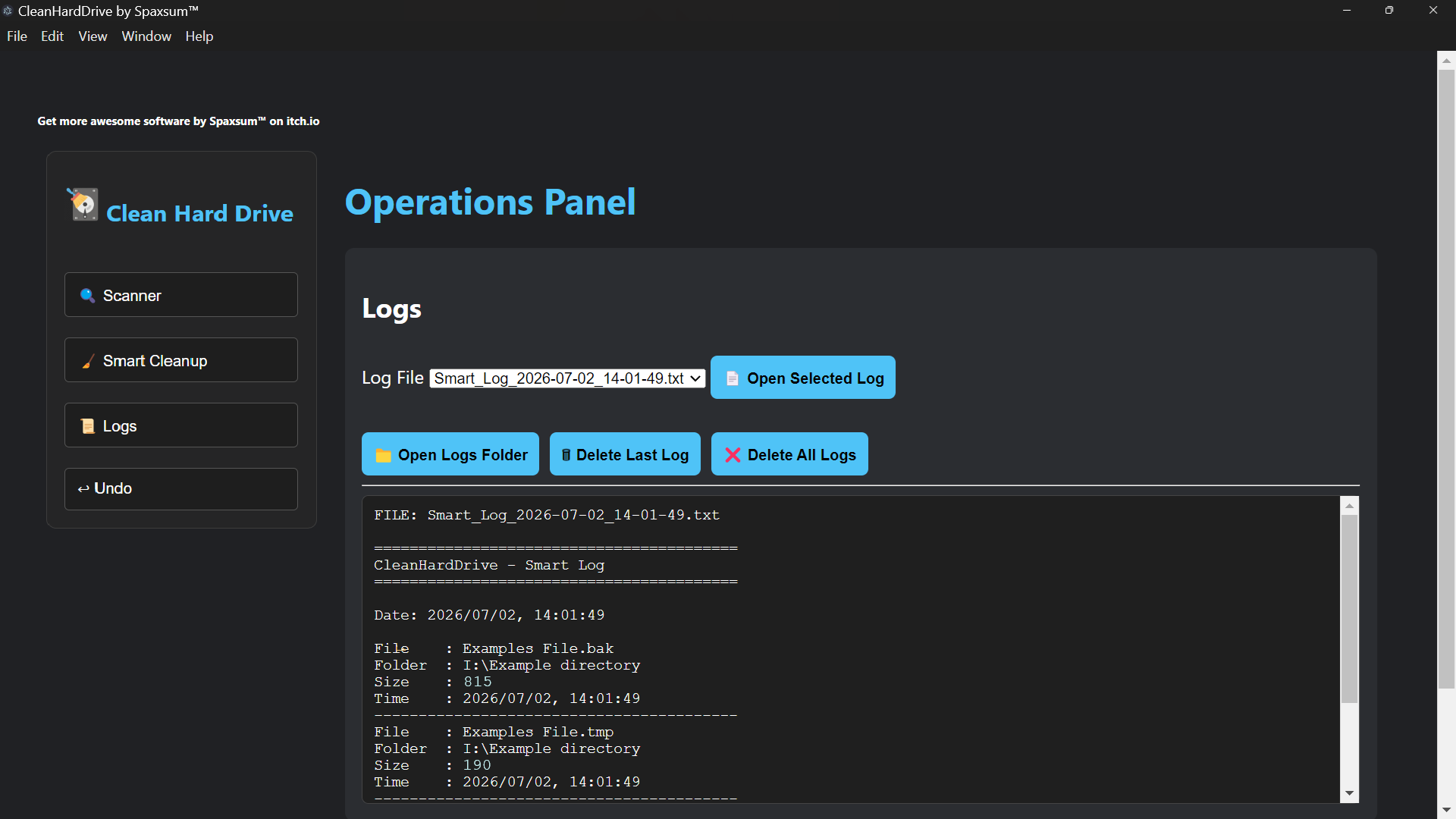
Task: Select the Undo sidebar button
Action: (x=181, y=489)
